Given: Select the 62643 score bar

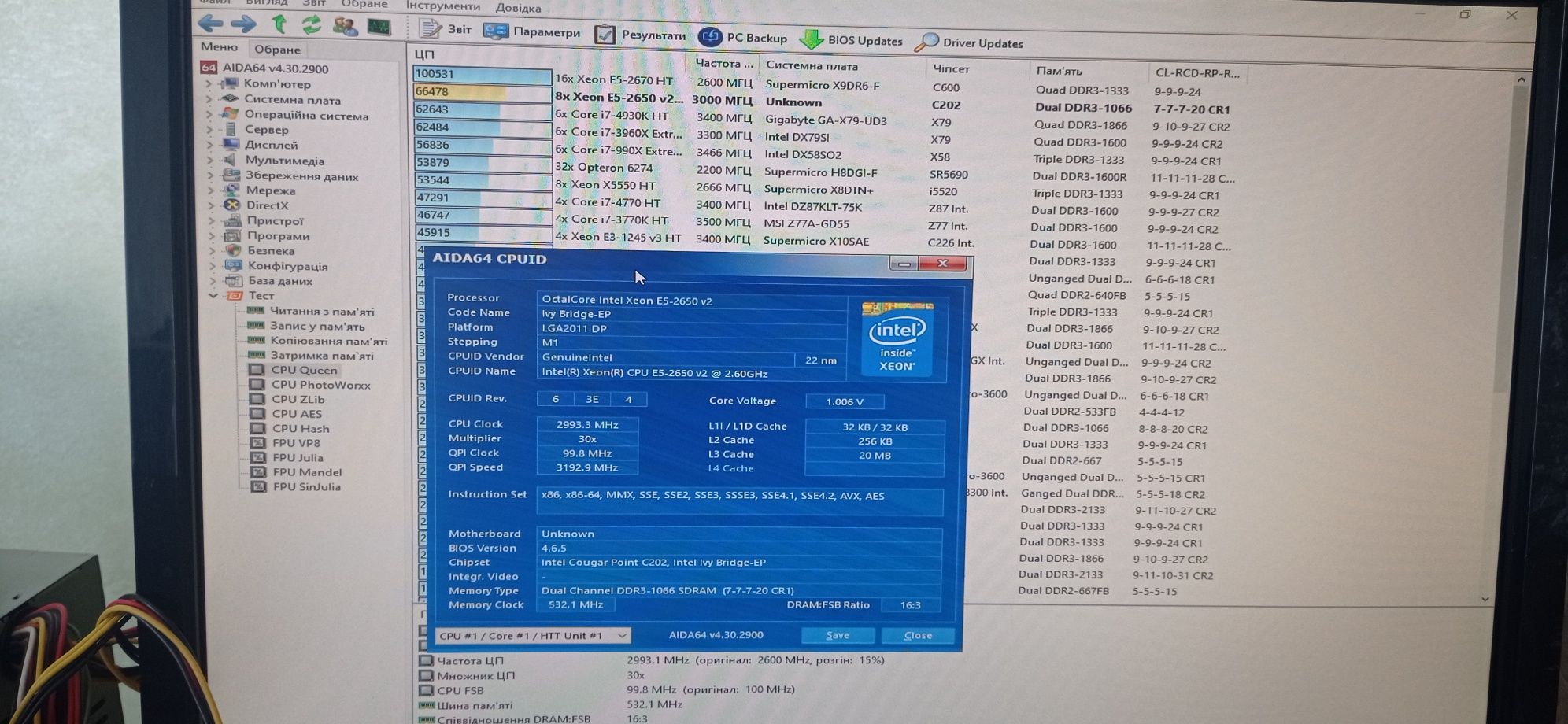Looking at the screenshot, I should 483,109.
